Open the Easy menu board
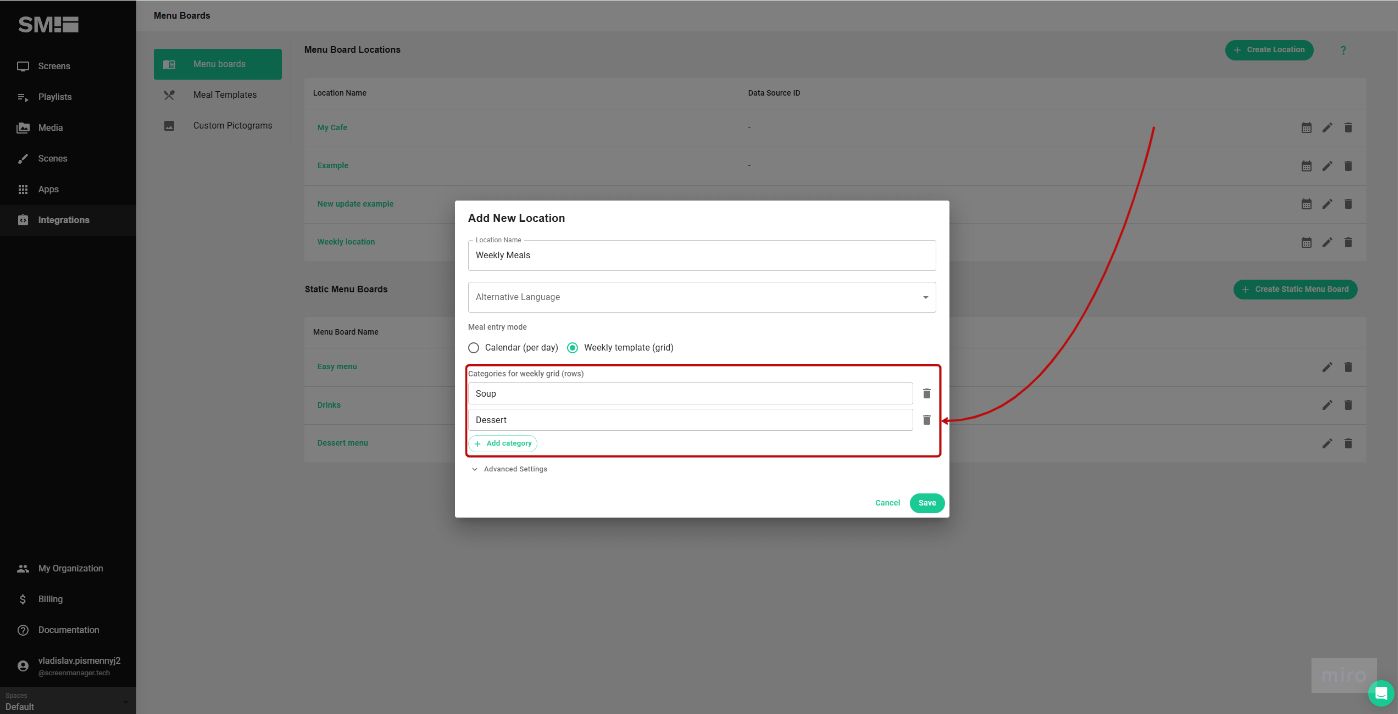1398x714 pixels. tap(337, 367)
